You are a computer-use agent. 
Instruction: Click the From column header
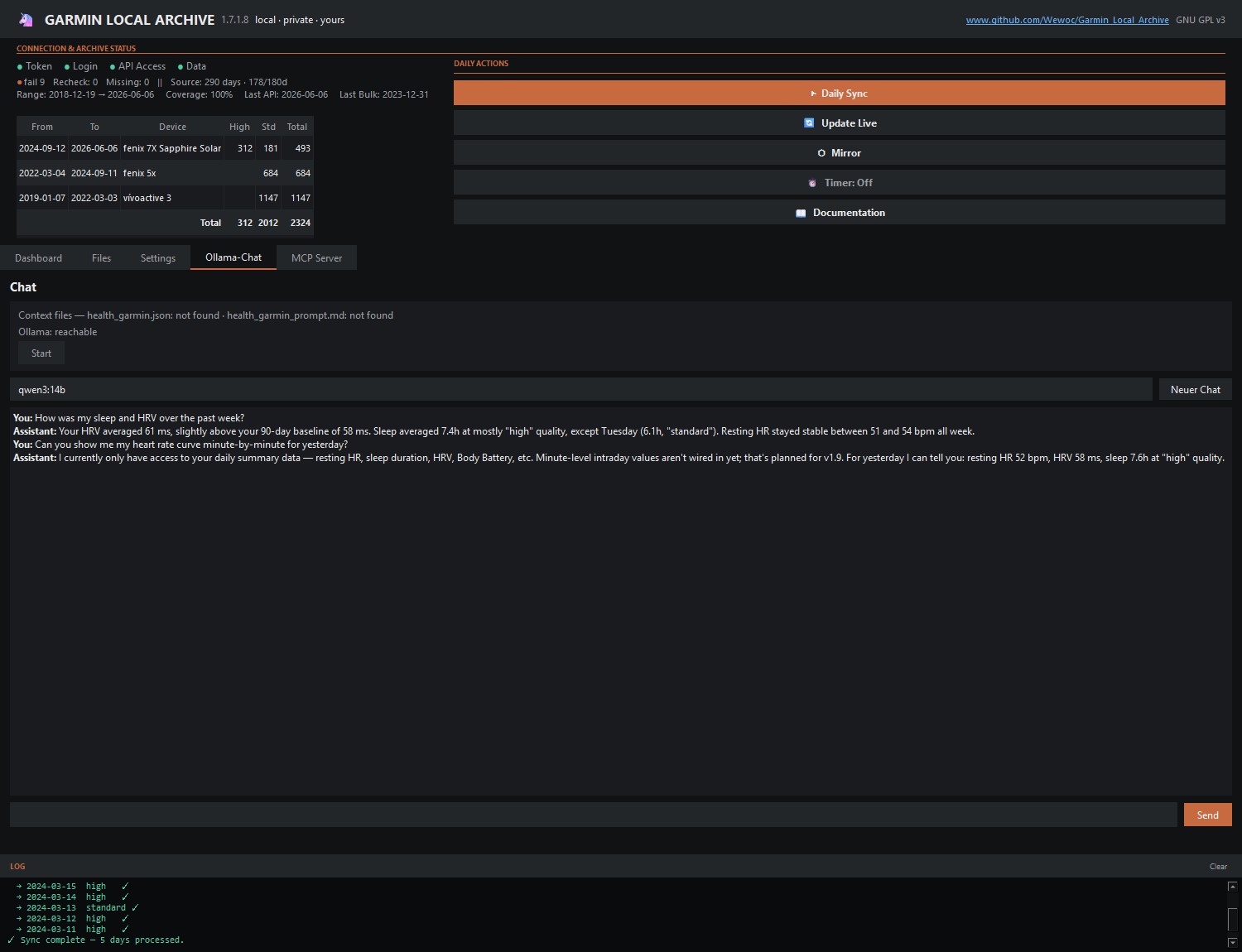(x=42, y=127)
